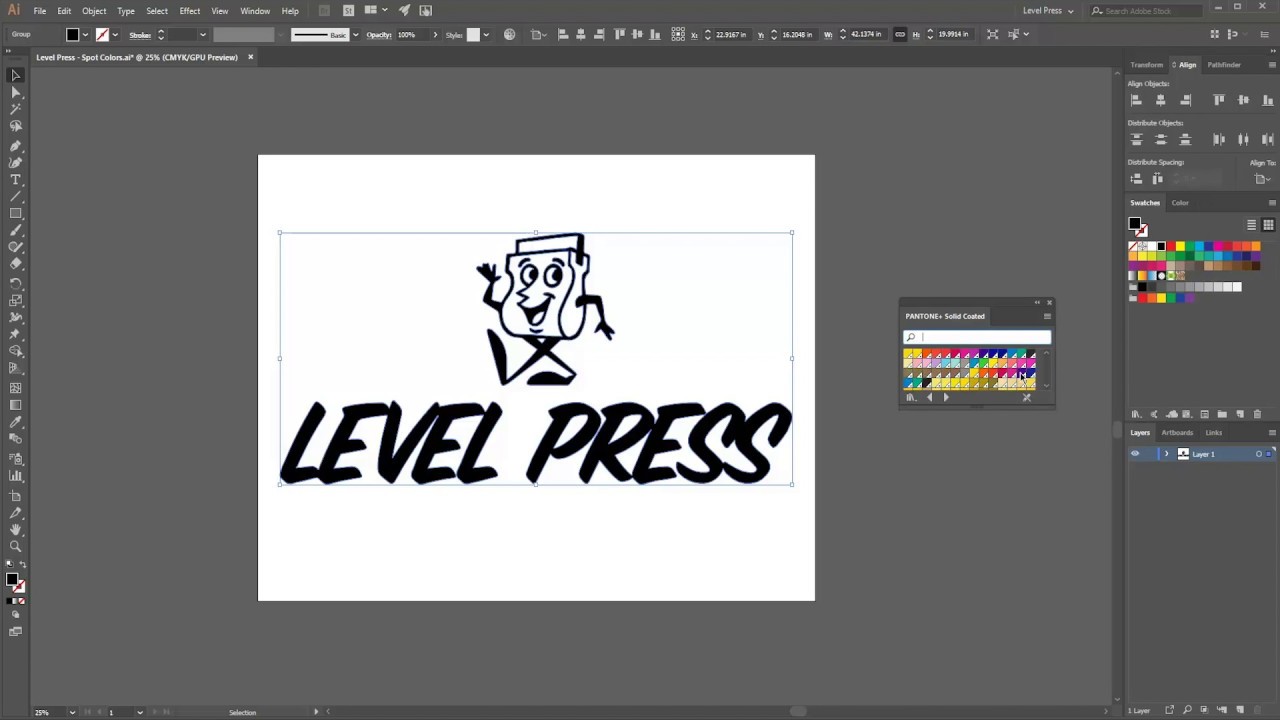Load next Pantone swatch library arrow
Screen dimensions: 1280x720
[946, 398]
